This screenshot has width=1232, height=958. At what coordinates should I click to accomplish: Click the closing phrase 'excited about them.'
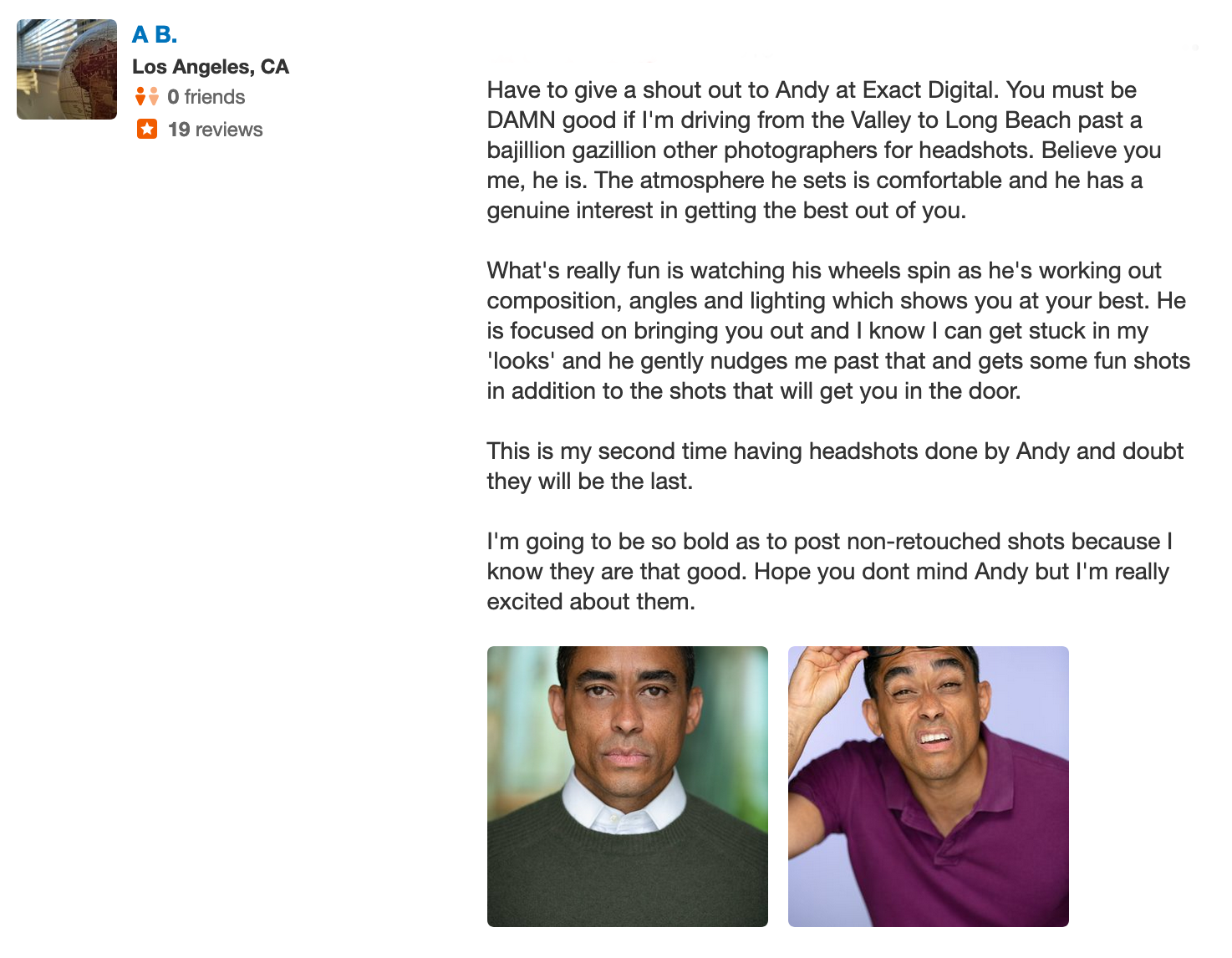click(591, 602)
